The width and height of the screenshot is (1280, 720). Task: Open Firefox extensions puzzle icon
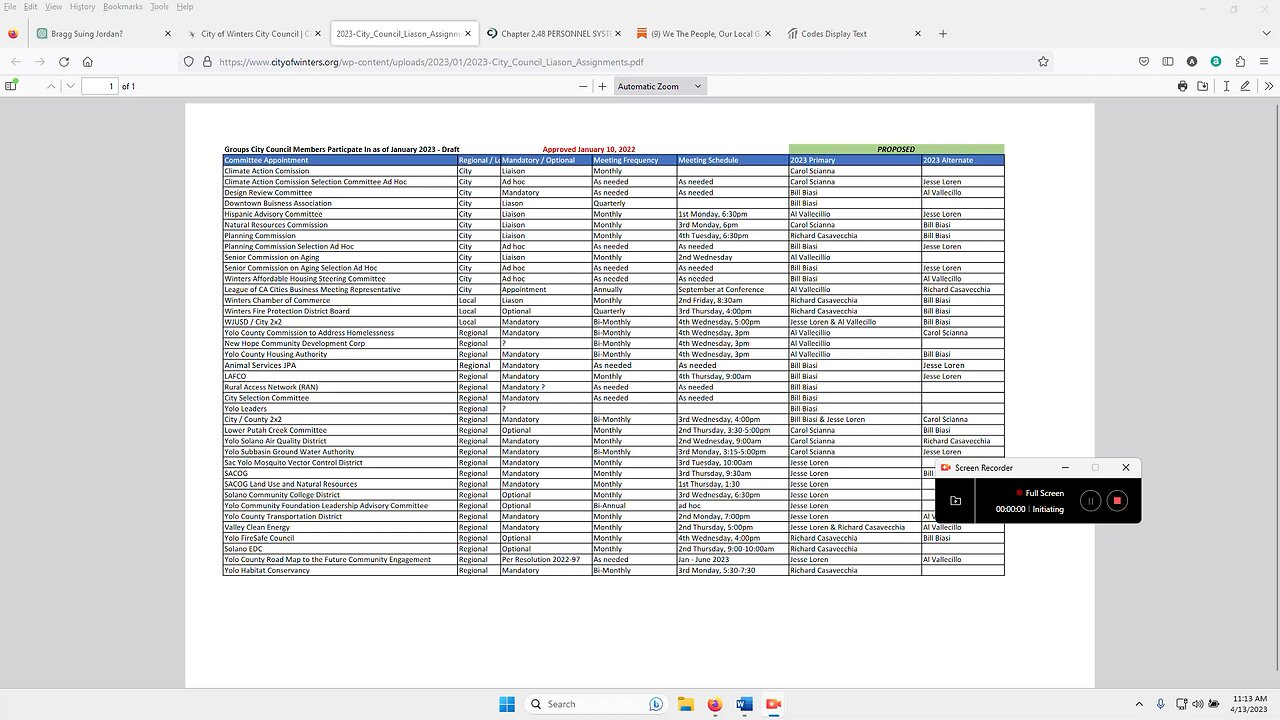(x=1240, y=61)
